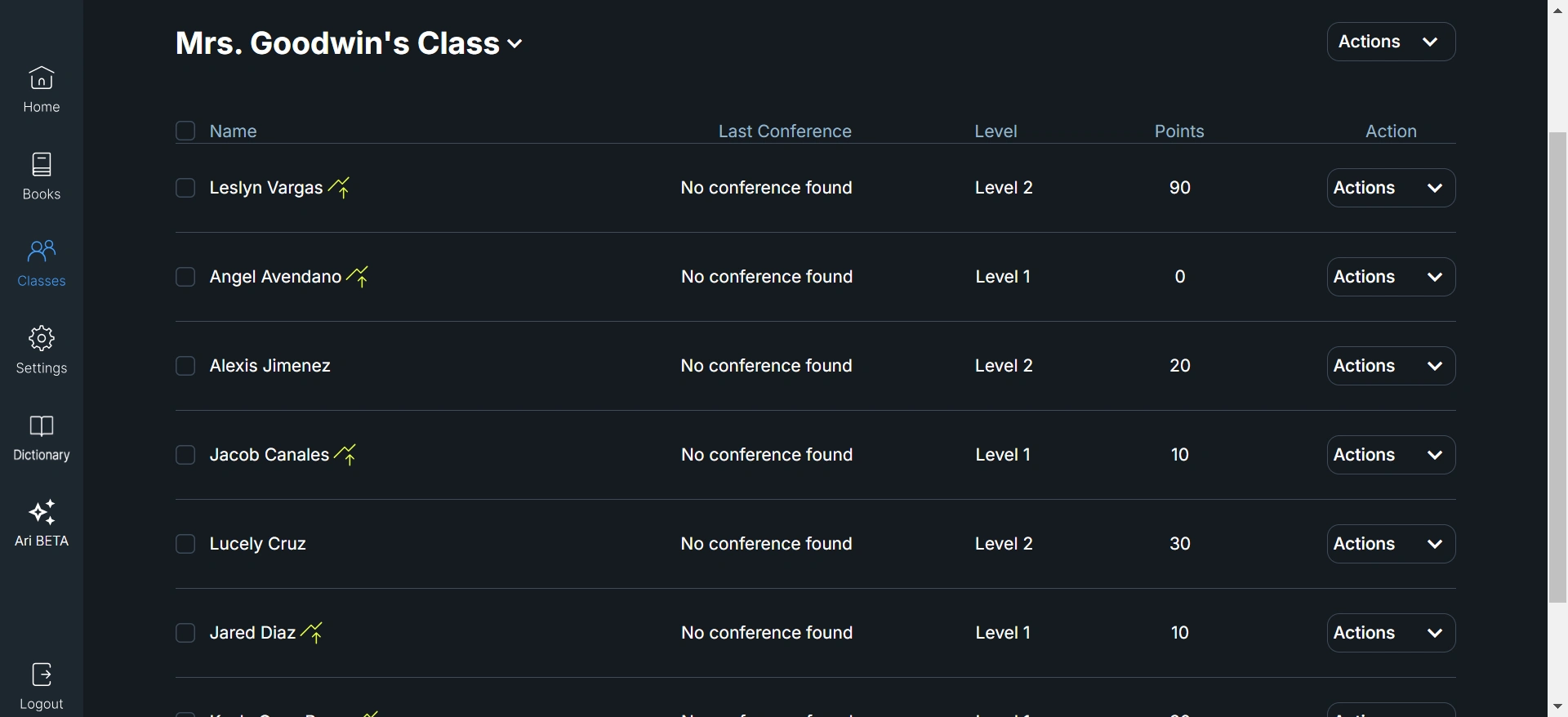1568x717 pixels.
Task: Check the box for Alexis Jimenez
Action: 185,366
